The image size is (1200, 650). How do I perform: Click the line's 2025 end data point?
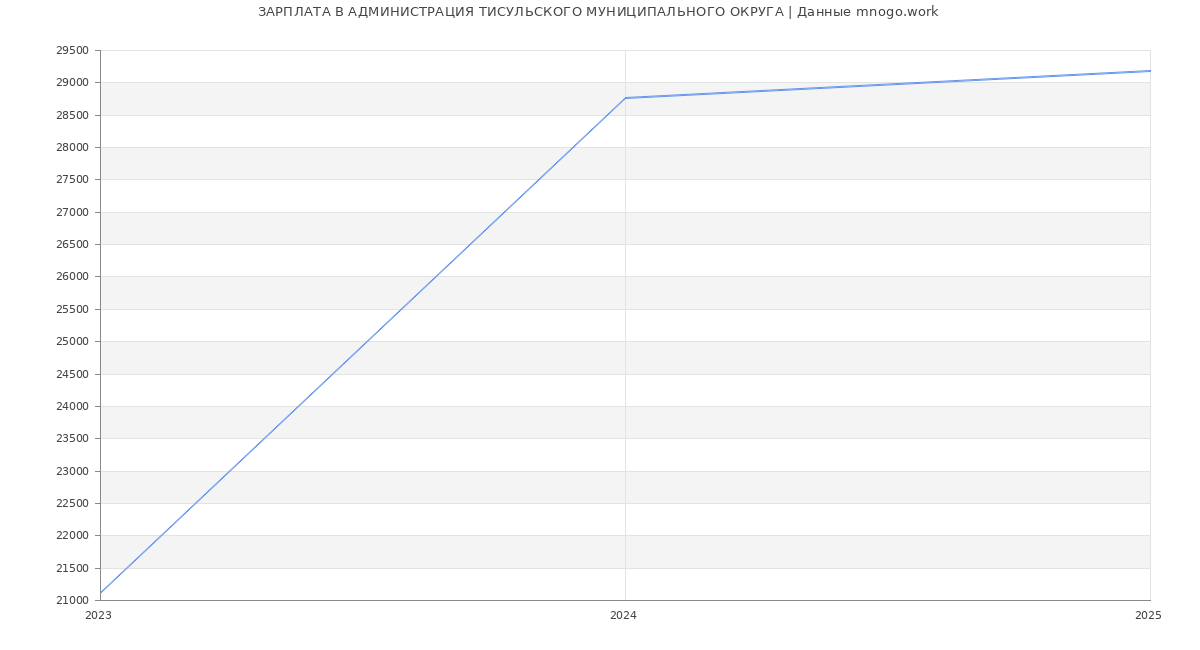pos(1150,71)
